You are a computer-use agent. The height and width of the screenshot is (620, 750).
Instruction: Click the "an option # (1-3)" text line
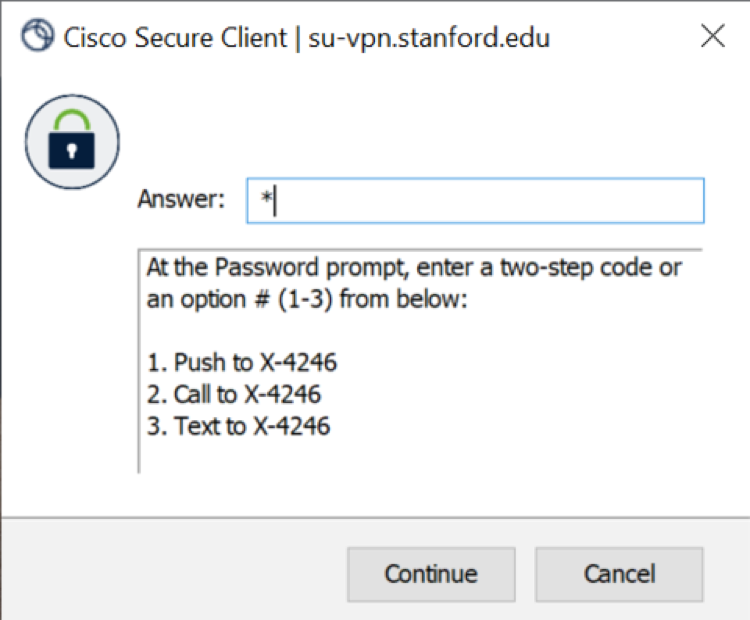(x=306, y=299)
